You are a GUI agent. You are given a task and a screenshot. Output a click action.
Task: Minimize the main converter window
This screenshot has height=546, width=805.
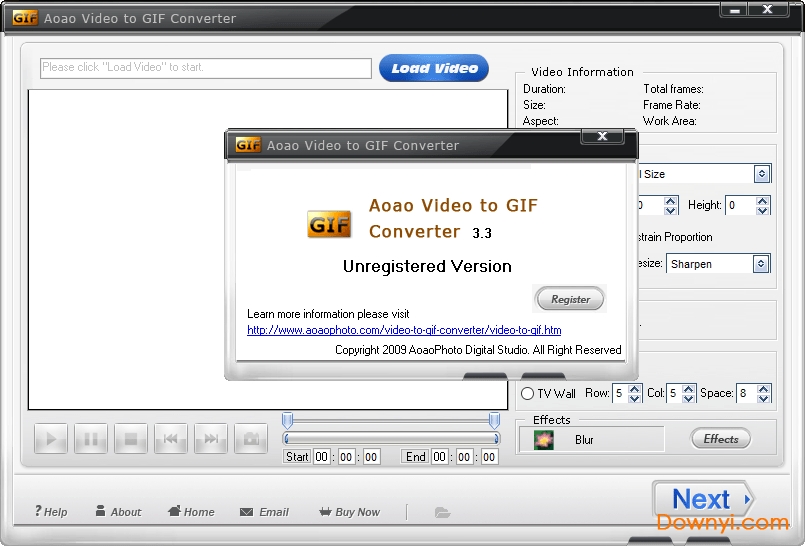point(735,9)
